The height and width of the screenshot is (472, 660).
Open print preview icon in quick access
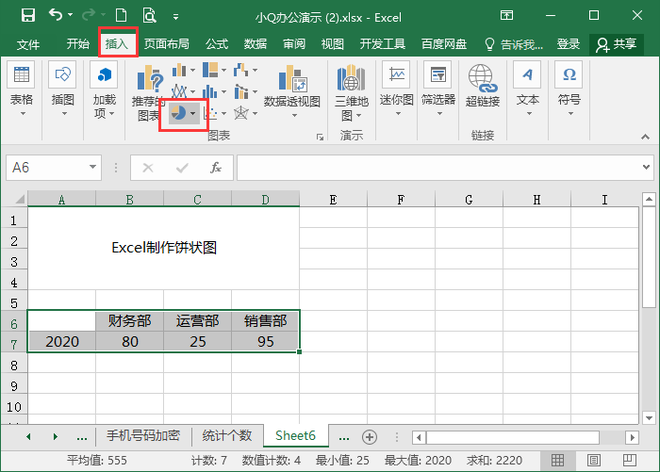point(149,16)
